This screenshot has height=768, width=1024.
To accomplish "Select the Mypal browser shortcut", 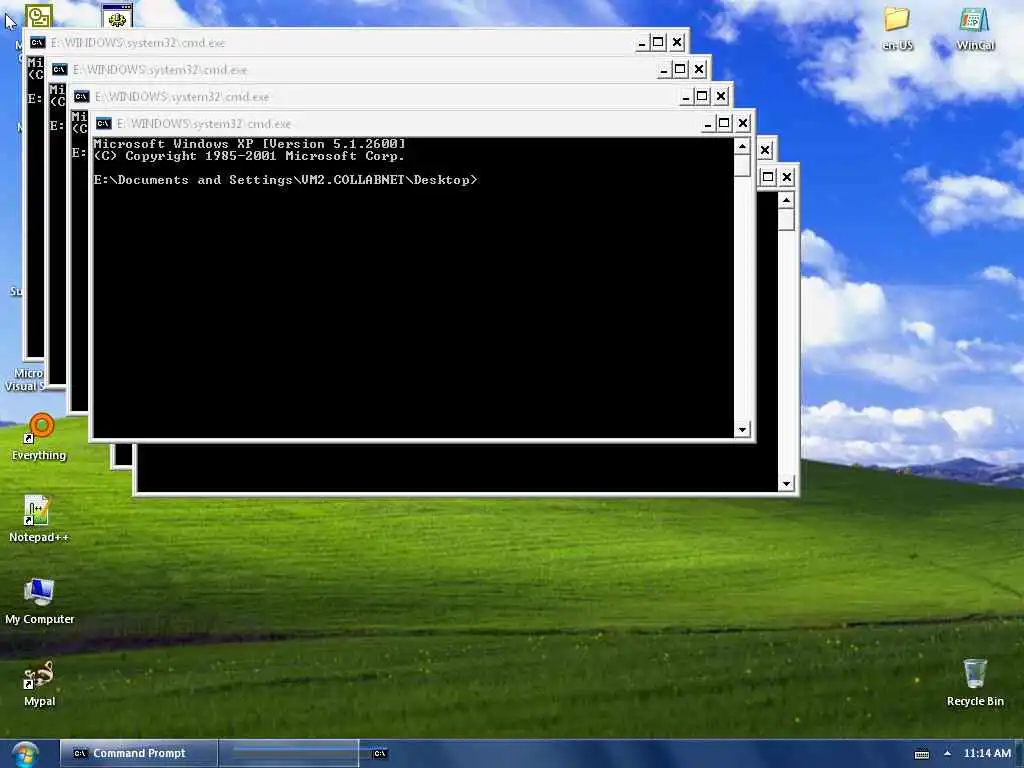I will [39, 684].
